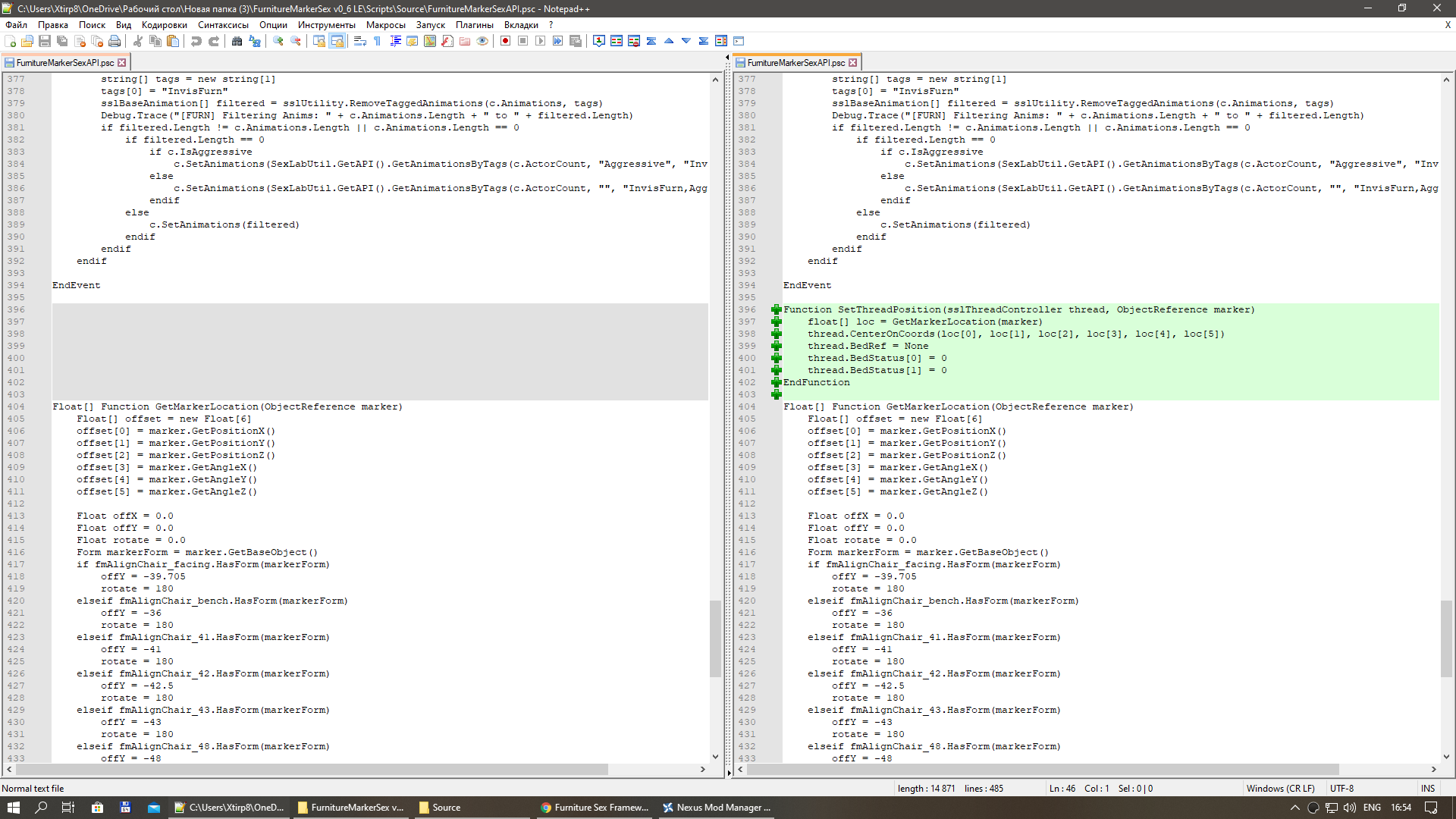Save the current file via floppy icon
The image size is (1456, 819).
pos(45,41)
